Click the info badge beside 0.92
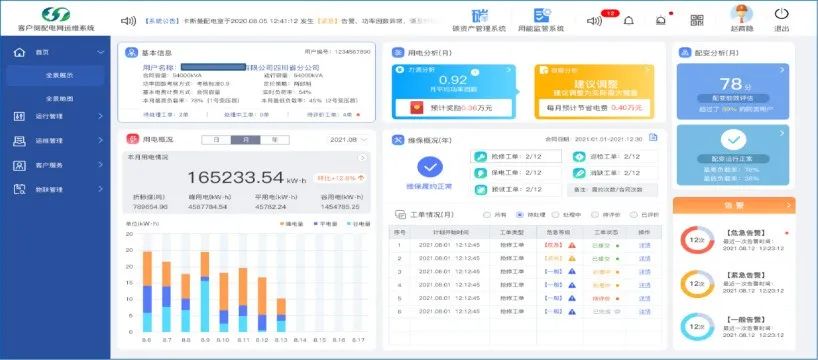 475,73
